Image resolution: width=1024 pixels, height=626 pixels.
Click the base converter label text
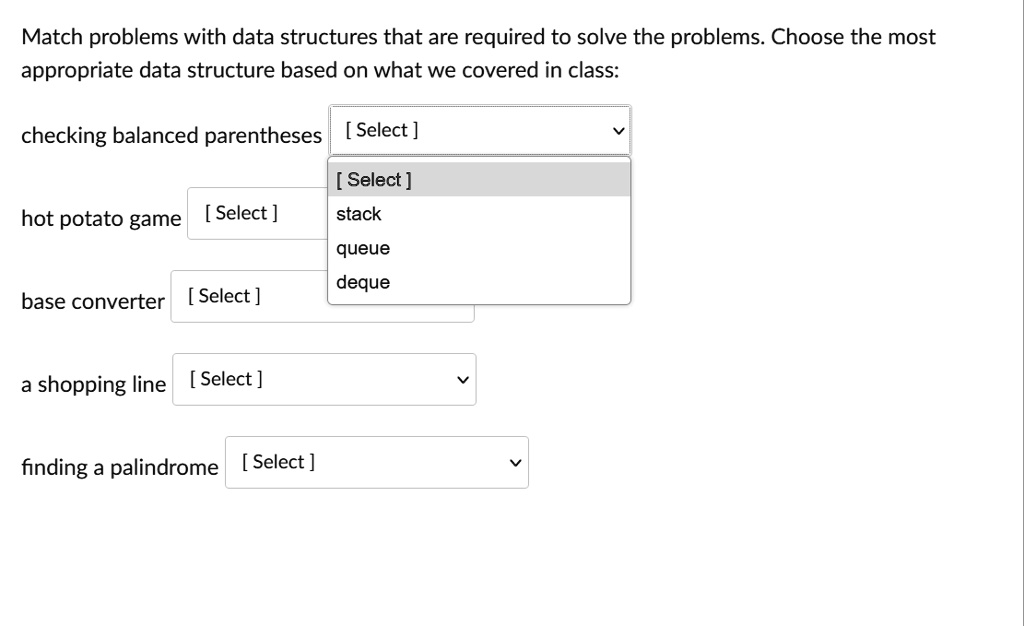(x=93, y=301)
